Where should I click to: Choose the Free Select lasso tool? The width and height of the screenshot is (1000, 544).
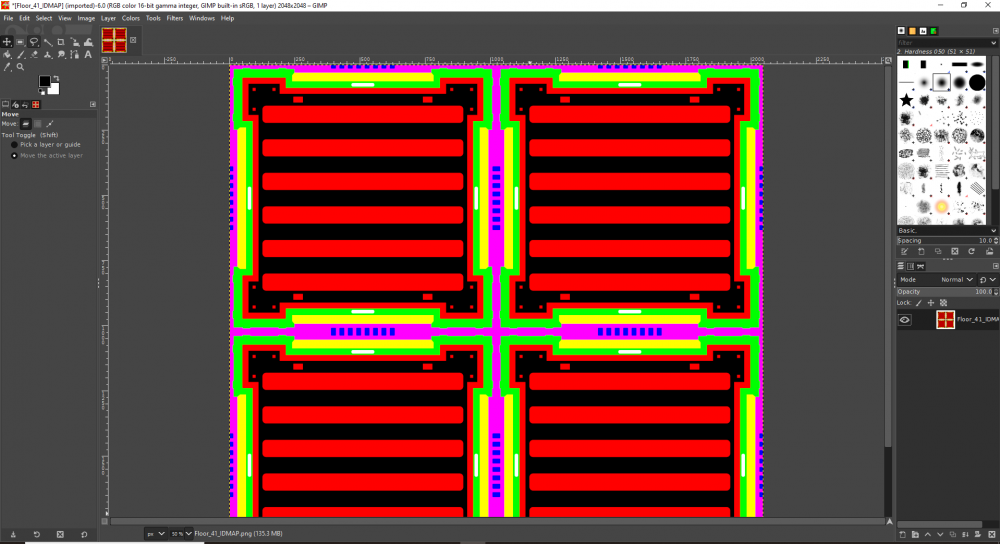coord(33,42)
